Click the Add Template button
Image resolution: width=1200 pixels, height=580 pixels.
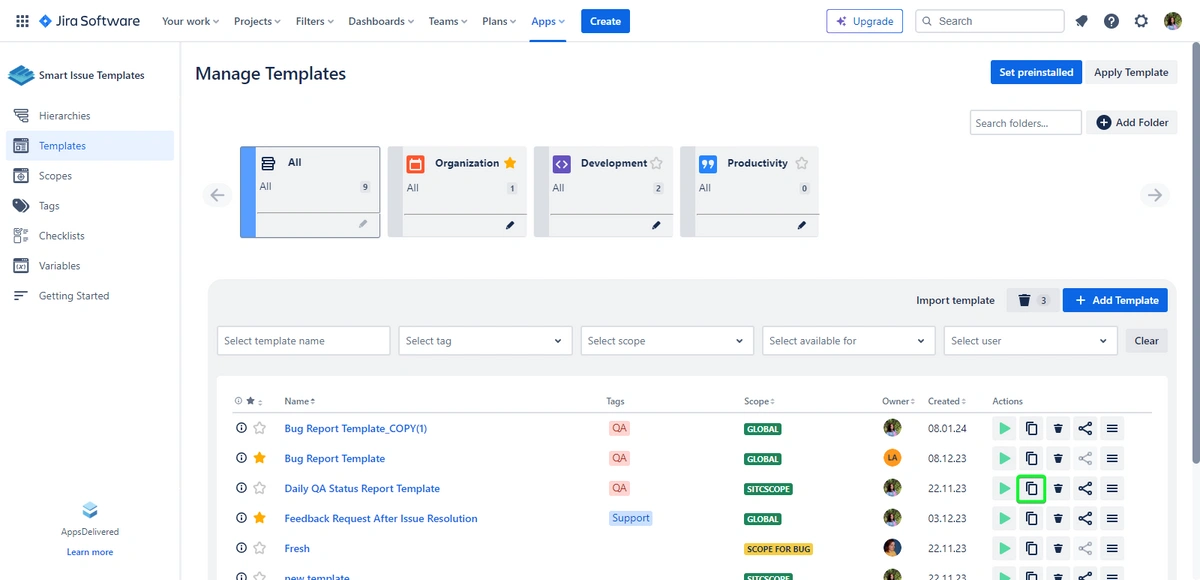click(x=1115, y=300)
